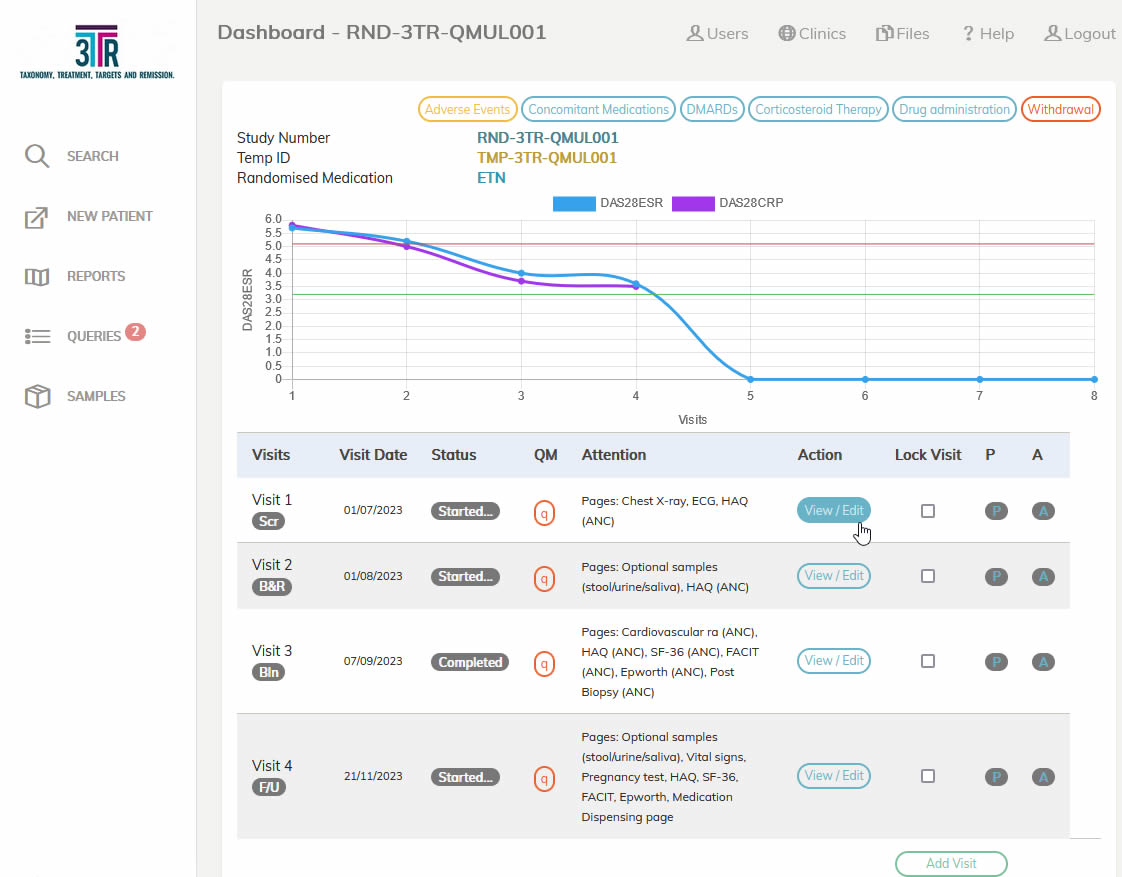Tick the Lock Visit checkbox for Visit 2
1122x877 pixels.
click(928, 576)
